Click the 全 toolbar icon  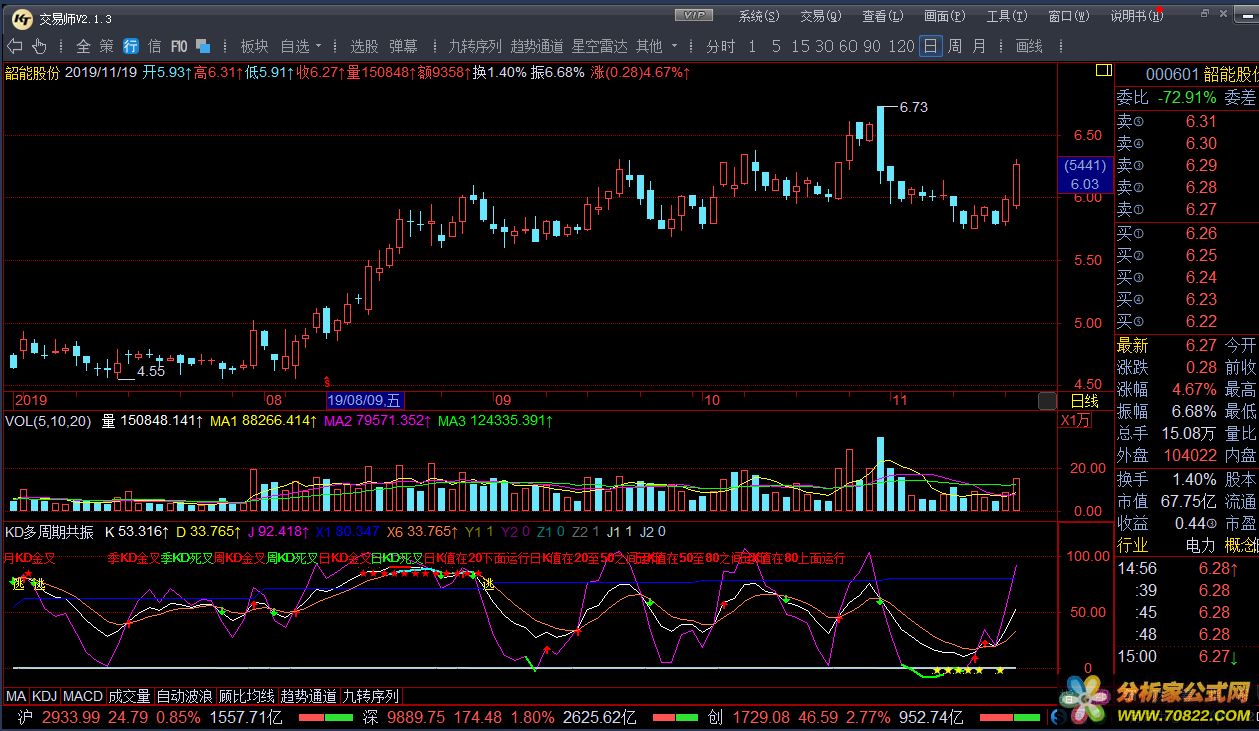click(x=83, y=46)
